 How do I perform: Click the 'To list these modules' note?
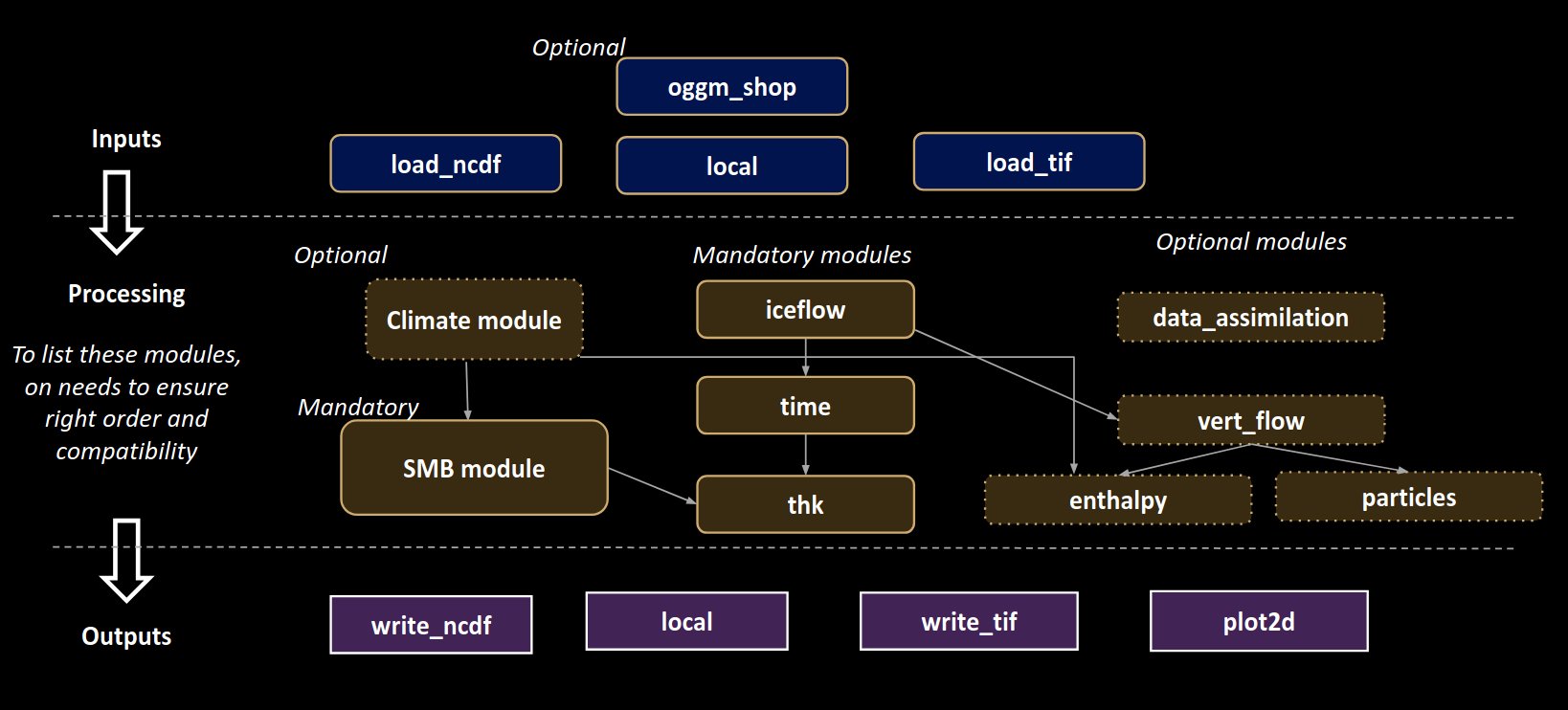click(126, 402)
